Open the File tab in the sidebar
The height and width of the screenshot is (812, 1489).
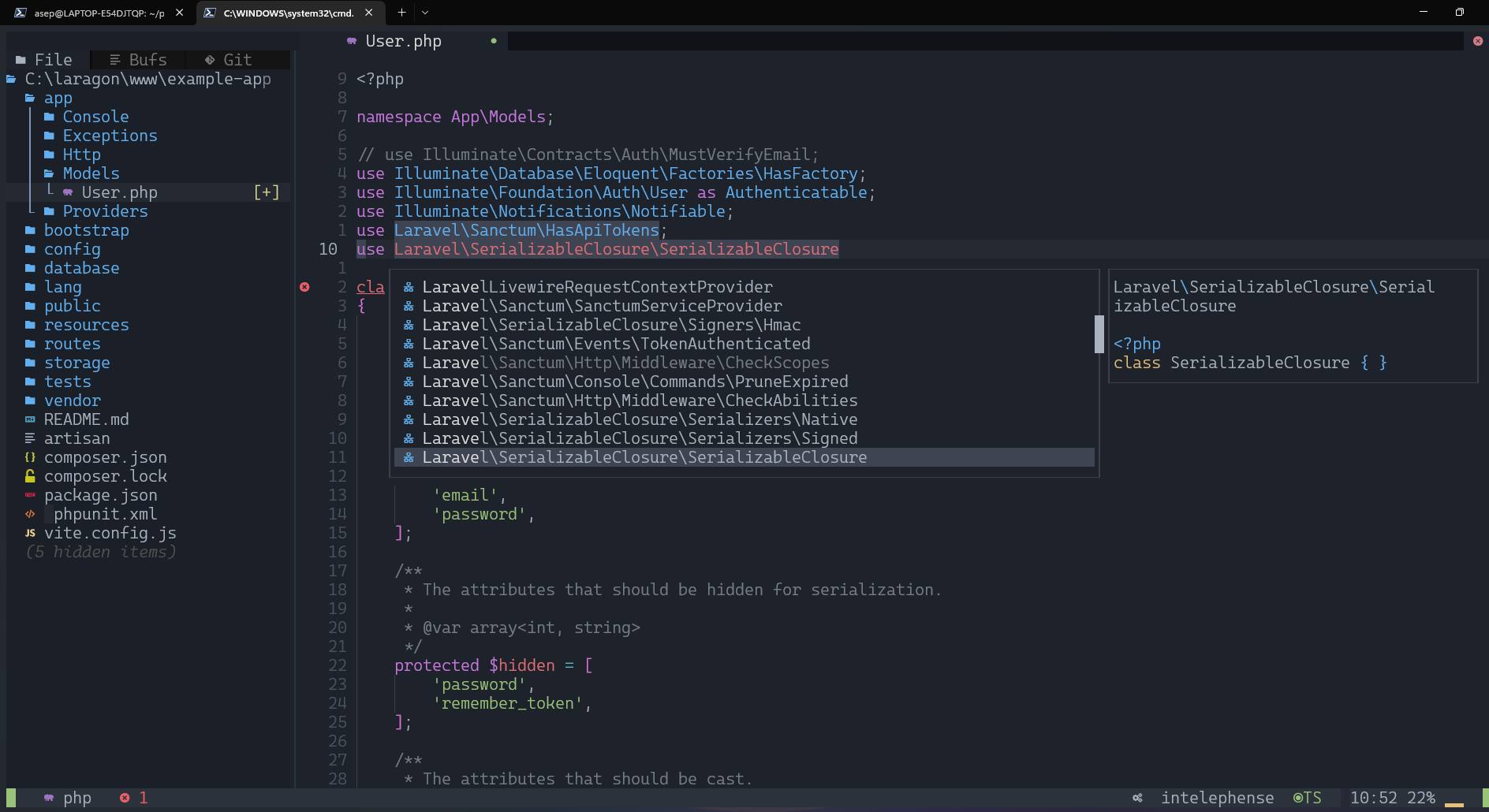44,60
